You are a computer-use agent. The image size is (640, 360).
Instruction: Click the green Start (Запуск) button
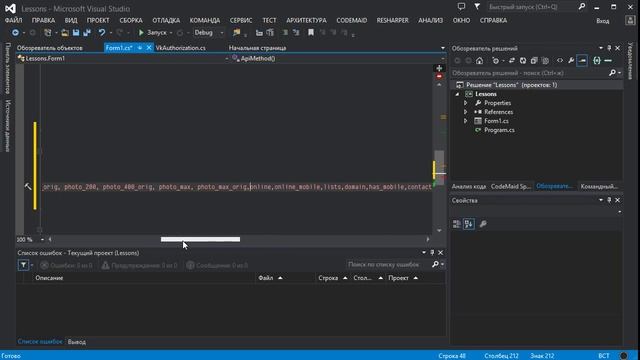[153, 33]
